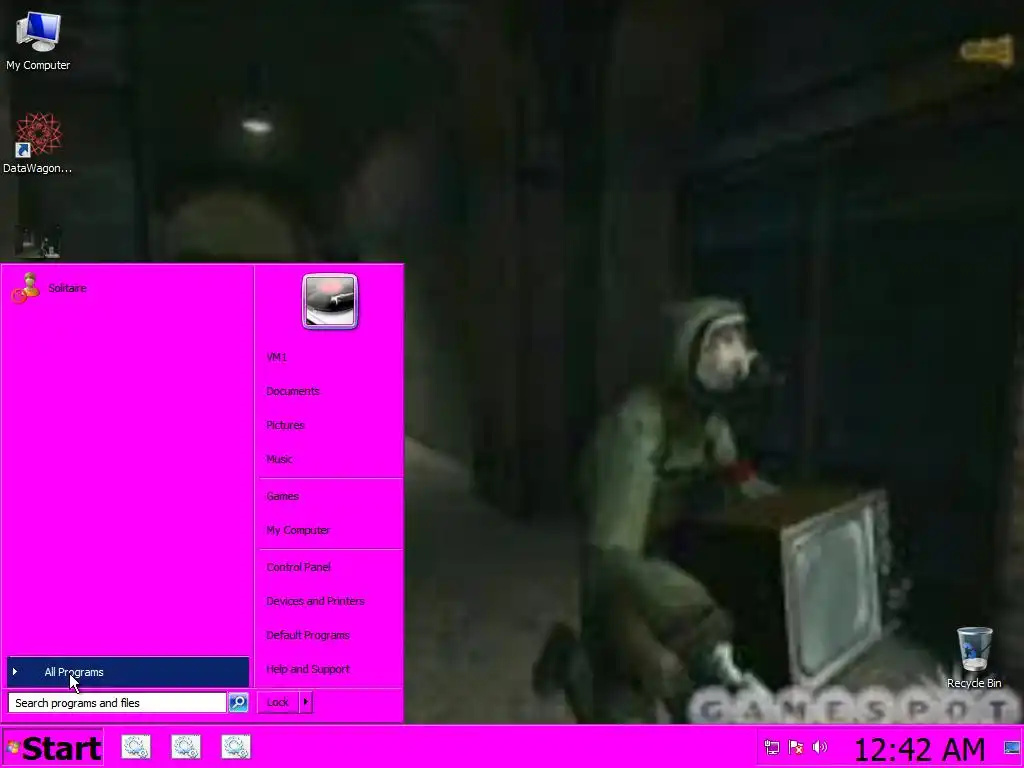Click the network tray icon

771,747
